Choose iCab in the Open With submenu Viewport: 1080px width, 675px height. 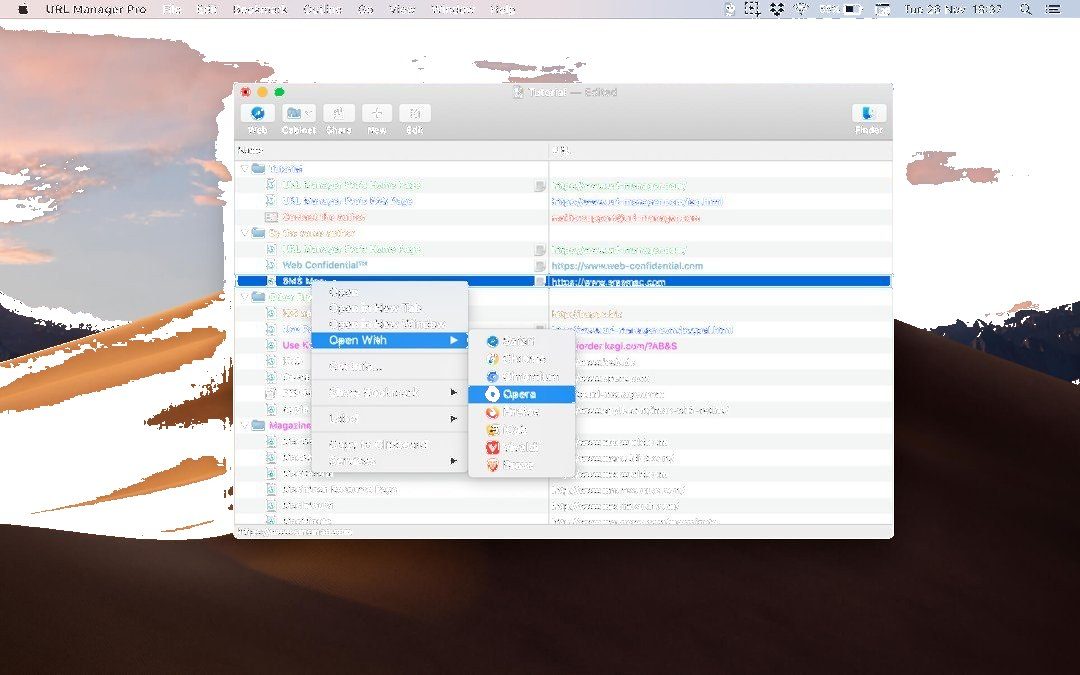coord(521,429)
